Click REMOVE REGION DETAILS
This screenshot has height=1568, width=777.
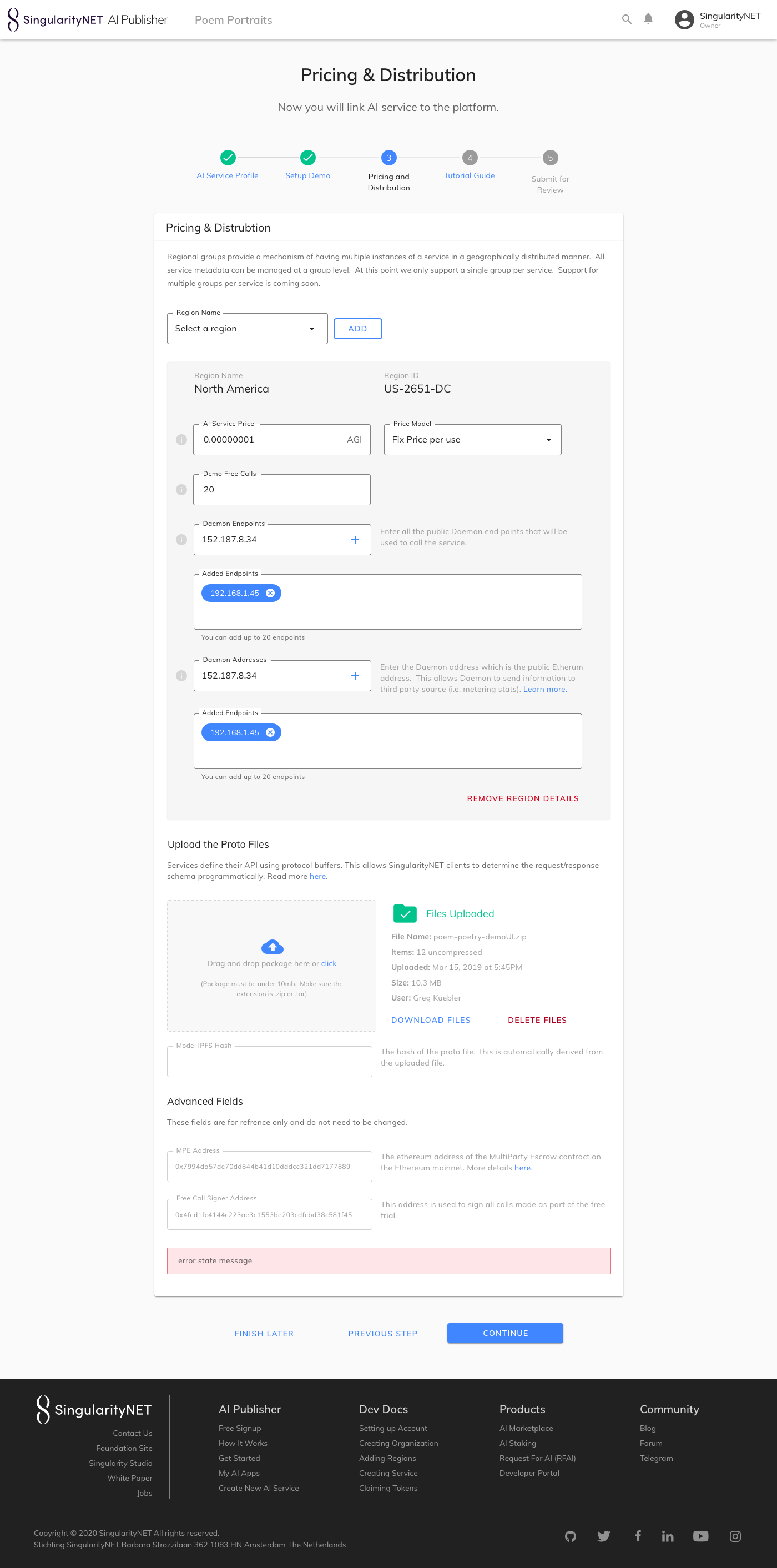coord(523,798)
